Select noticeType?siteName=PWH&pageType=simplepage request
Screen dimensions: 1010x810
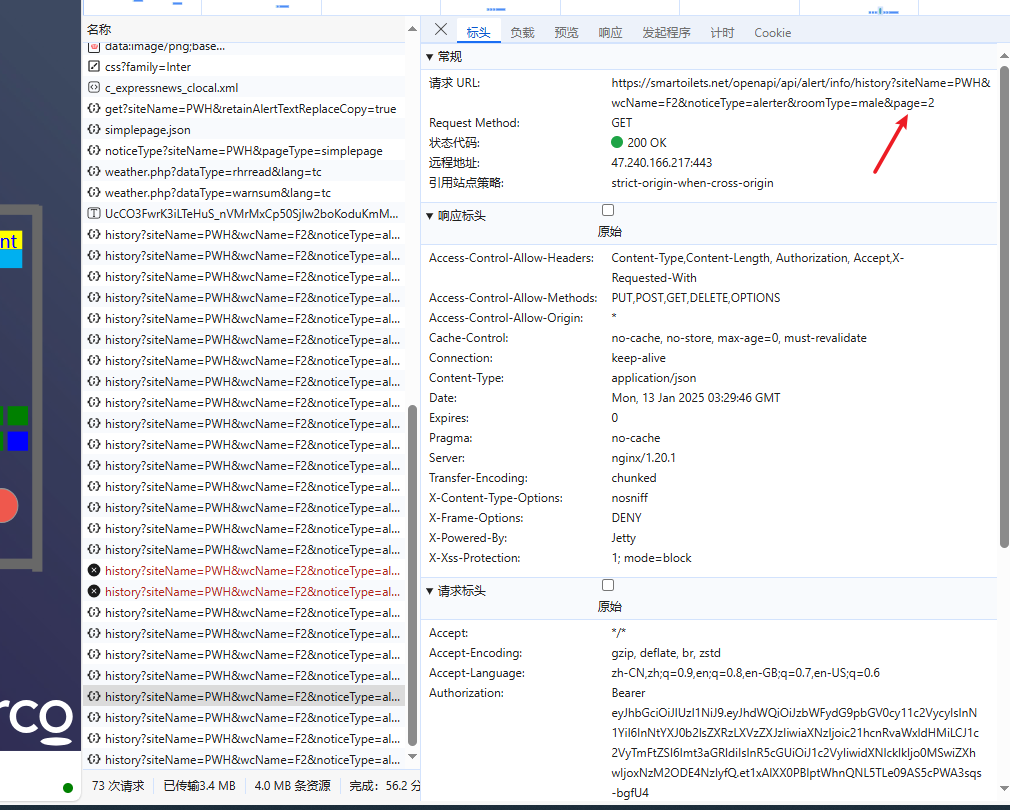(x=245, y=151)
